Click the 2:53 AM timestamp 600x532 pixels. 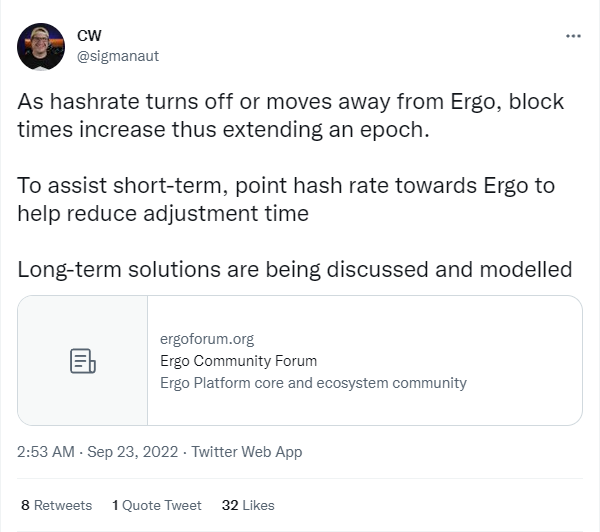coord(46,452)
